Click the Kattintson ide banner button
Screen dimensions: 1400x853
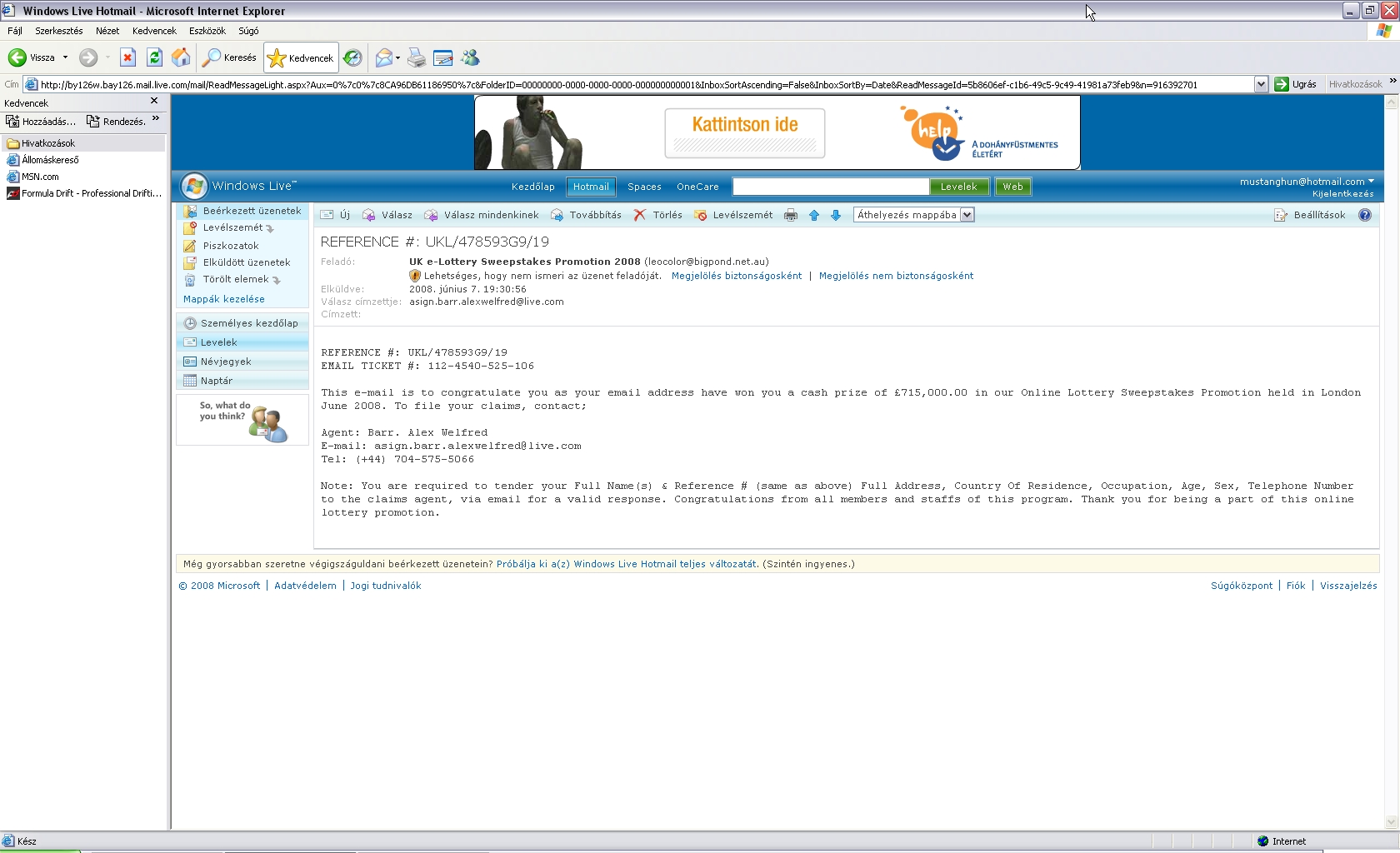coord(745,133)
